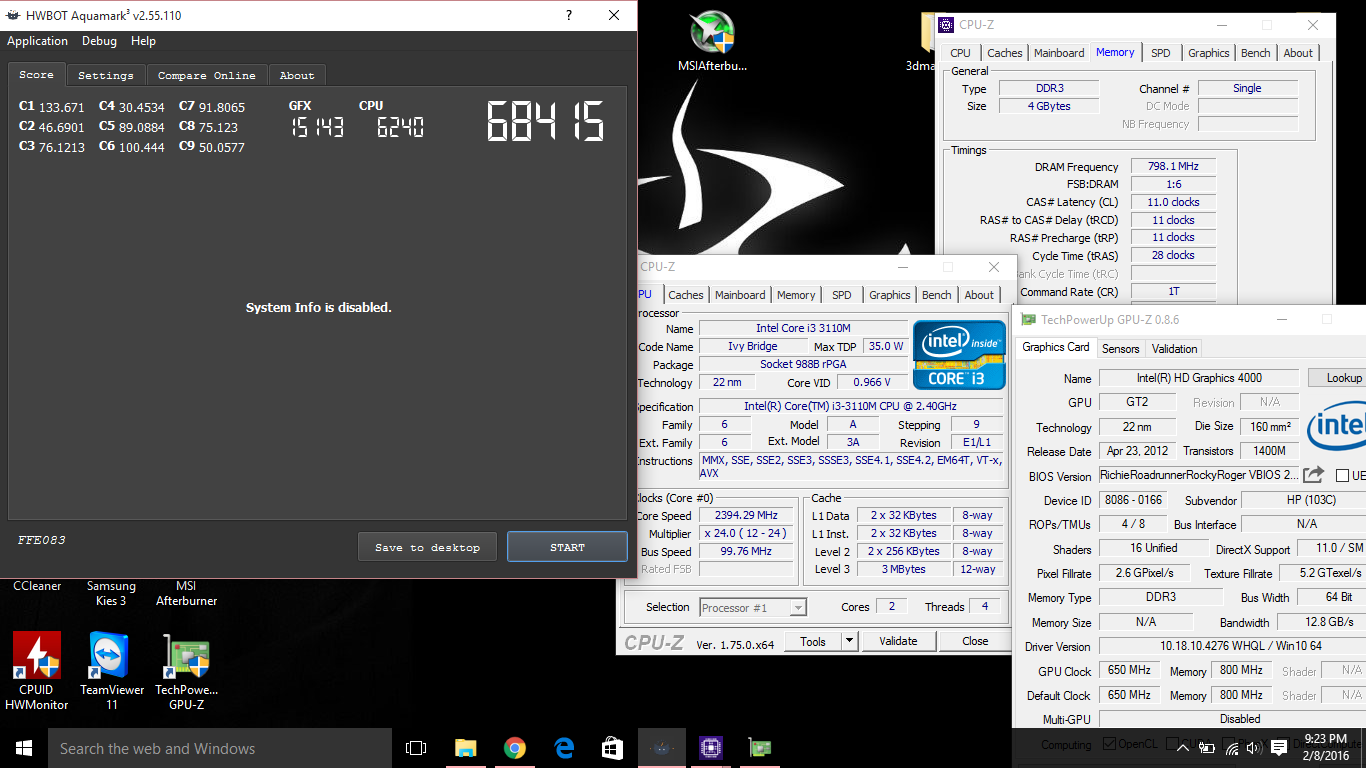Toggle the UEFI checkbox in GPU-Z

pos(1343,476)
